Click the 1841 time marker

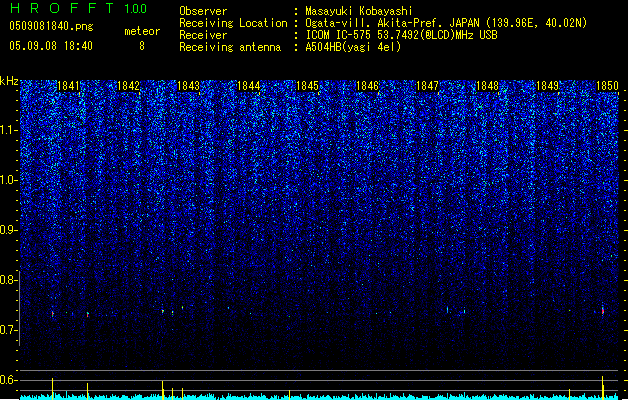(69, 86)
